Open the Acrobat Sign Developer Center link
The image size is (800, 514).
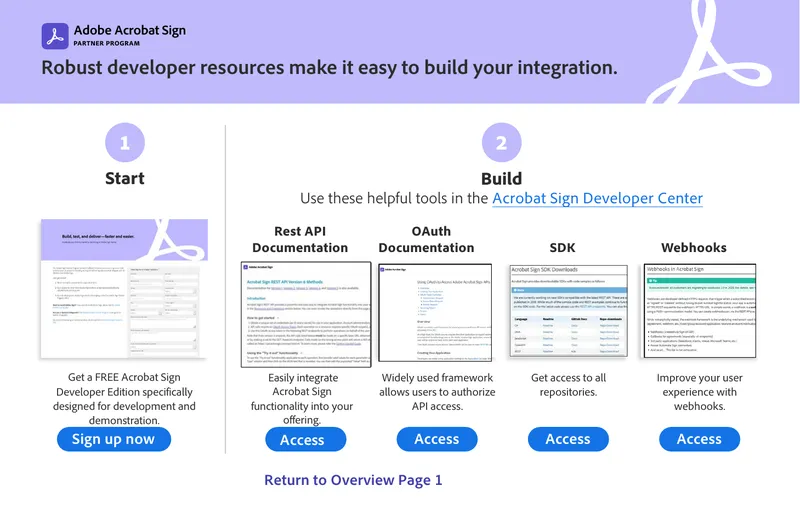[x=597, y=198]
